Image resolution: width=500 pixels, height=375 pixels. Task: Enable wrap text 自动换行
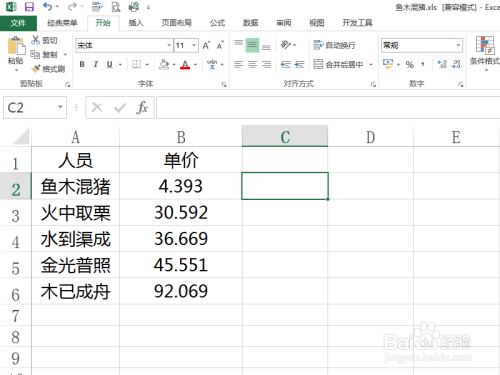click(334, 45)
